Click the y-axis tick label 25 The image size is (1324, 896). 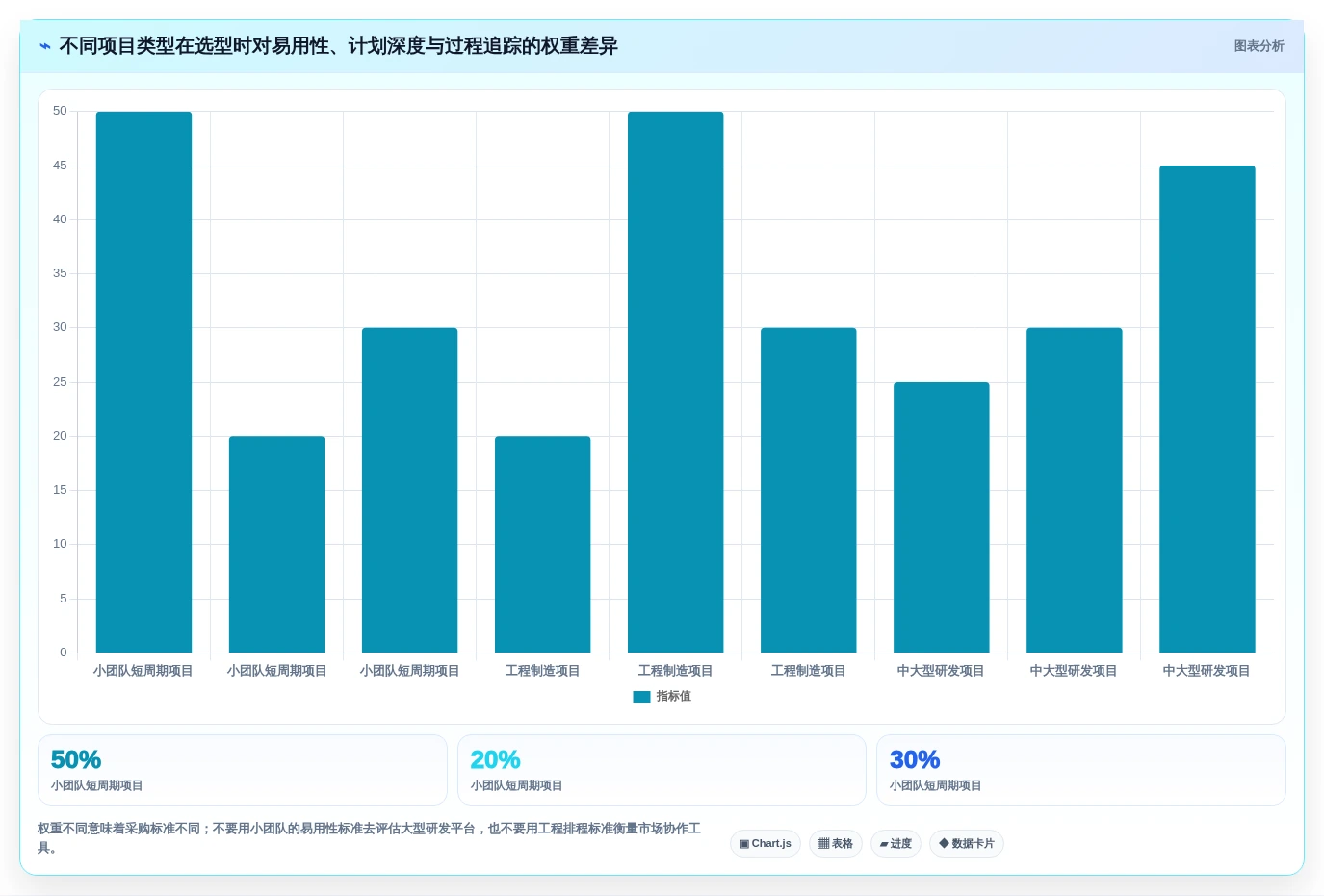click(60, 382)
